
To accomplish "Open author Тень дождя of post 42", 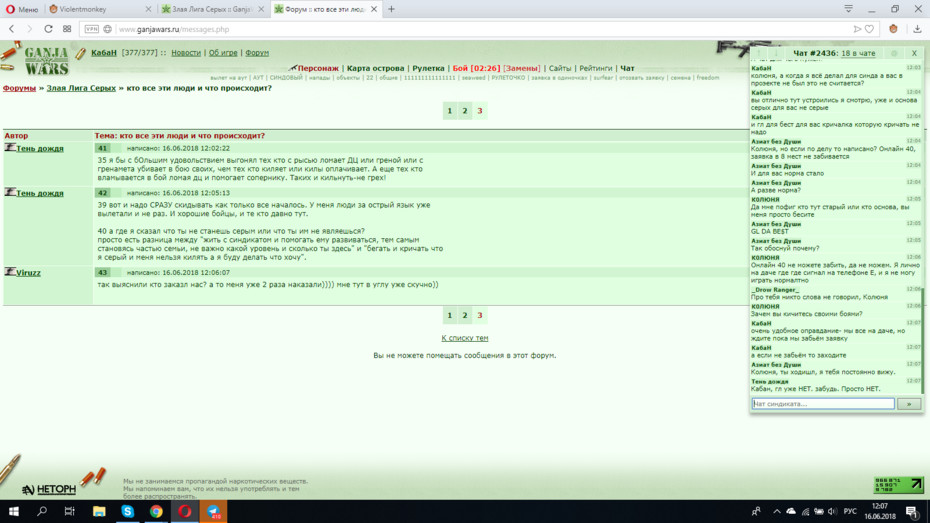I will point(40,193).
